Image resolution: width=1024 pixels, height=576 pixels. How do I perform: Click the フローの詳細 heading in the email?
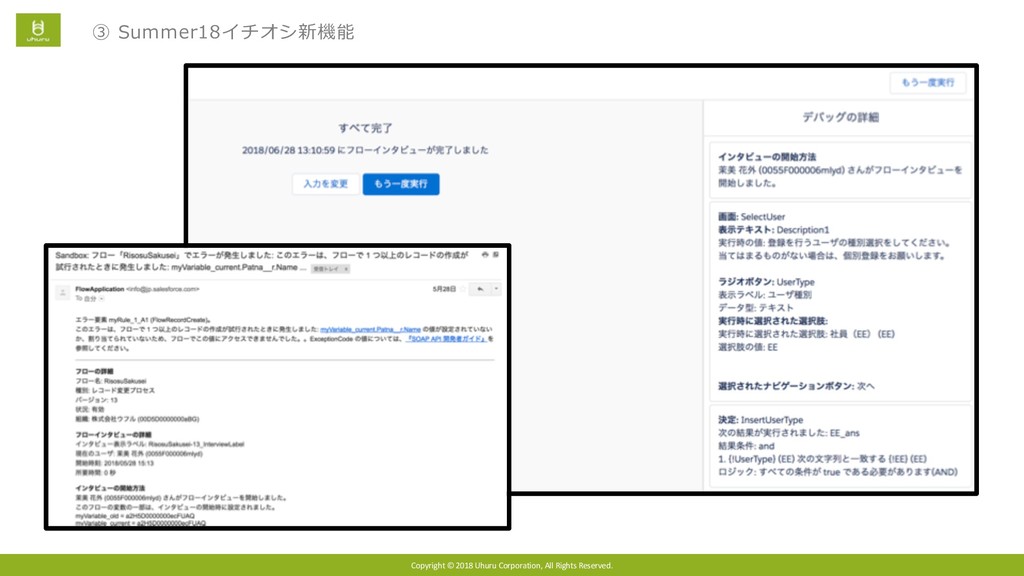(94, 372)
